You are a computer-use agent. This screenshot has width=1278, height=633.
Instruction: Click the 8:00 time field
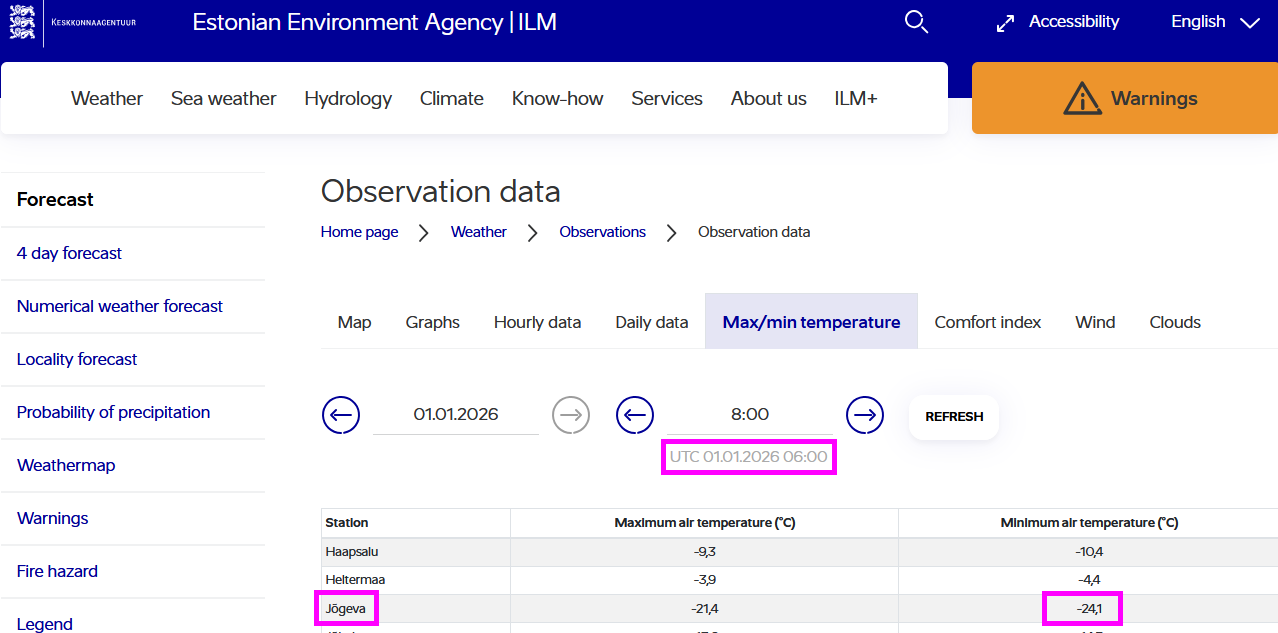tap(749, 414)
